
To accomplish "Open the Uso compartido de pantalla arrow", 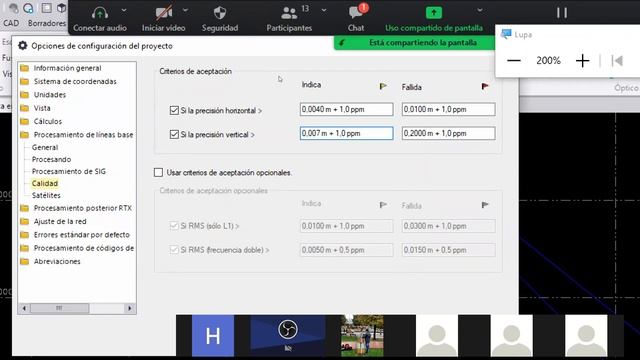I will pos(480,10).
